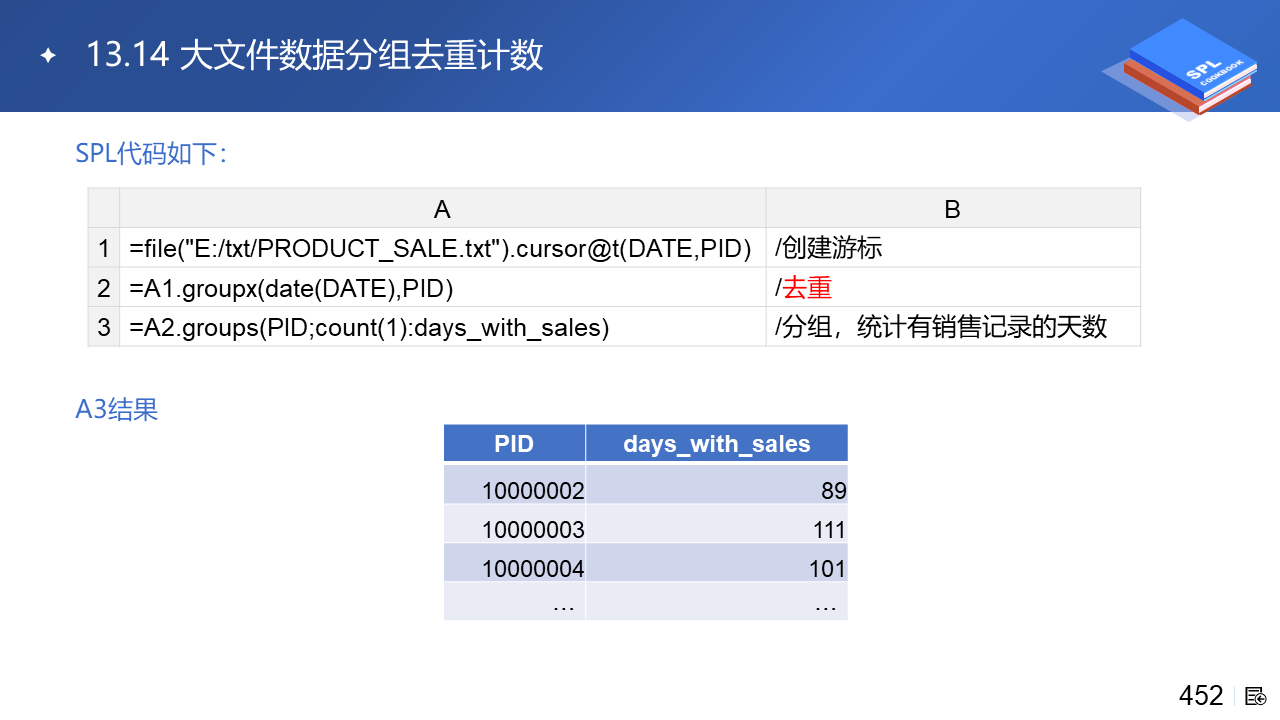Click cell A2 containing the groupx formula

coord(292,288)
